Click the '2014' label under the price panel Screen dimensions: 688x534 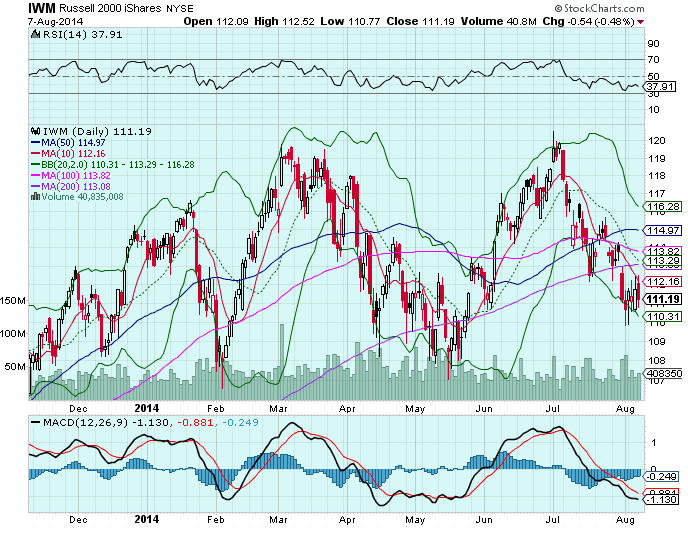[147, 408]
